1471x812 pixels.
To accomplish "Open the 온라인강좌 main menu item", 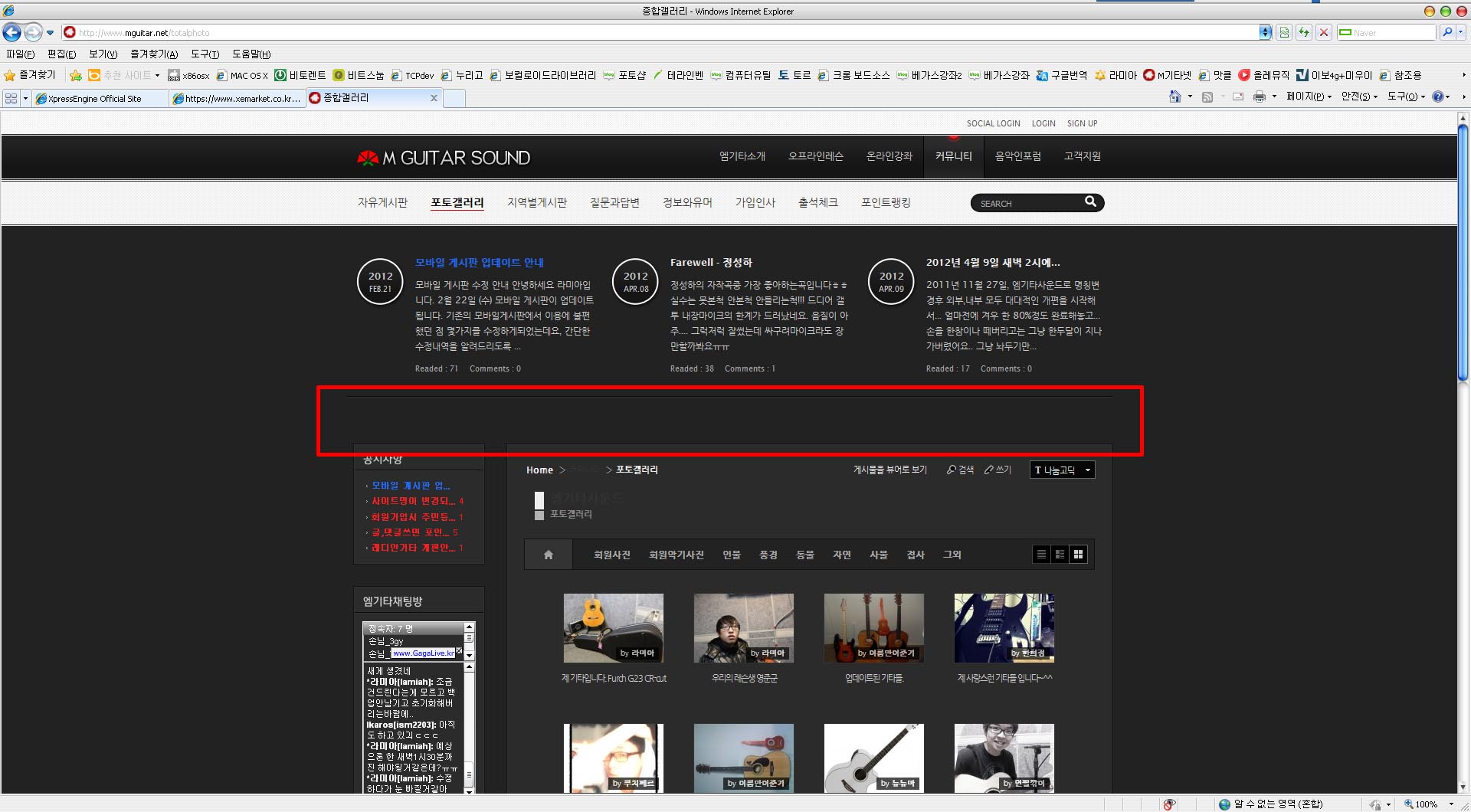I will tap(889, 156).
